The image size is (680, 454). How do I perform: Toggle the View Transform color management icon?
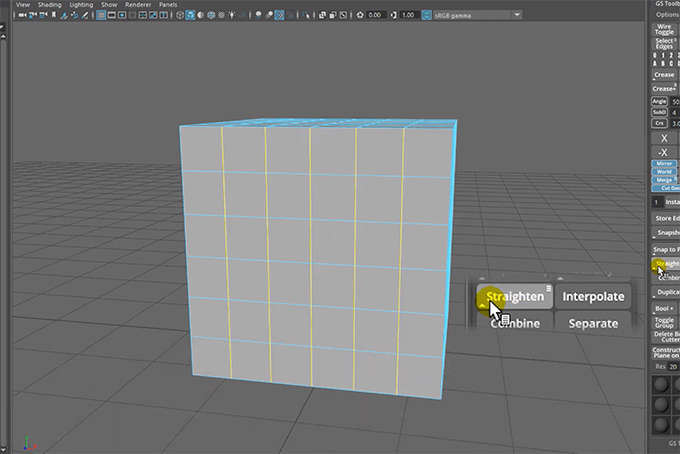click(427, 15)
